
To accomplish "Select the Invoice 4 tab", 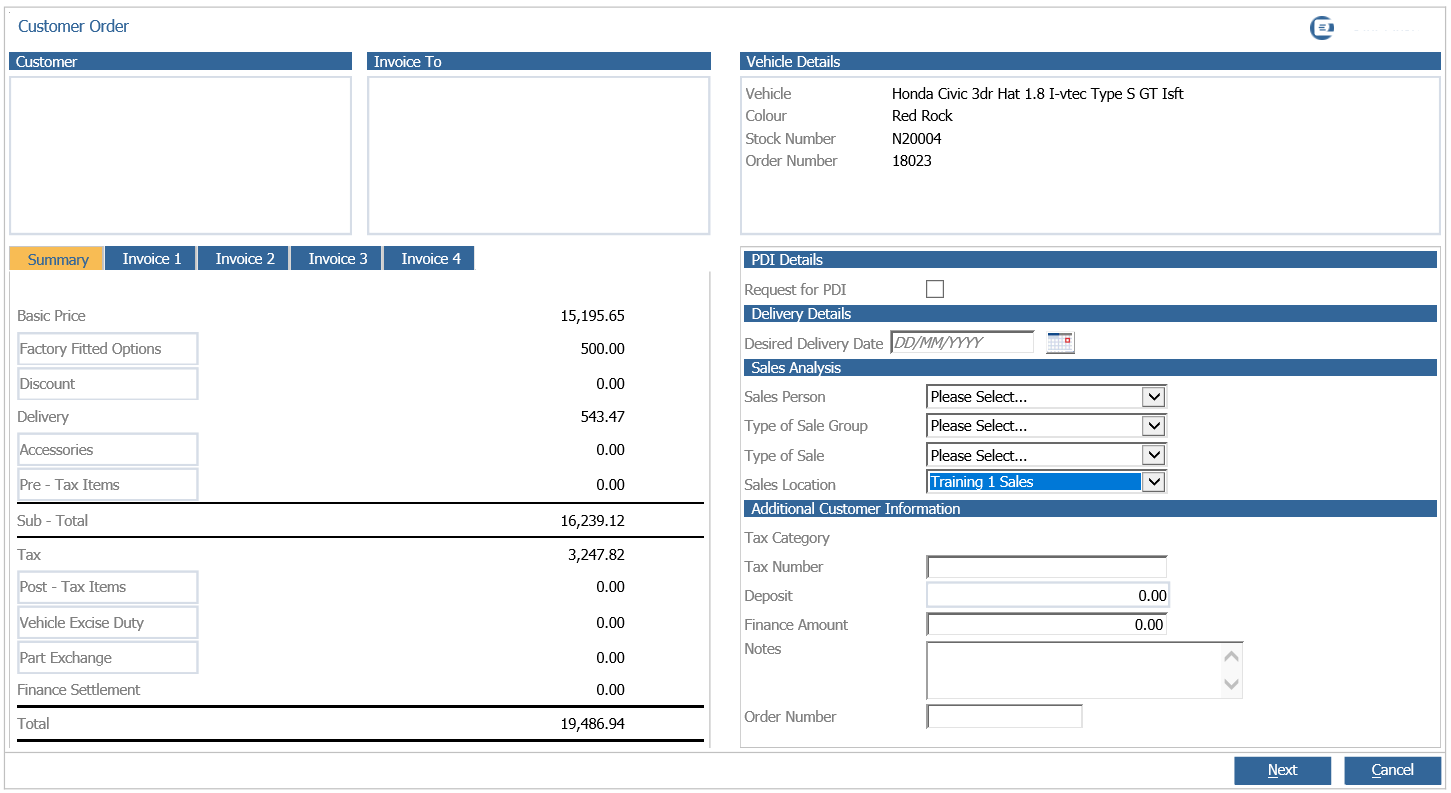I will tap(431, 259).
